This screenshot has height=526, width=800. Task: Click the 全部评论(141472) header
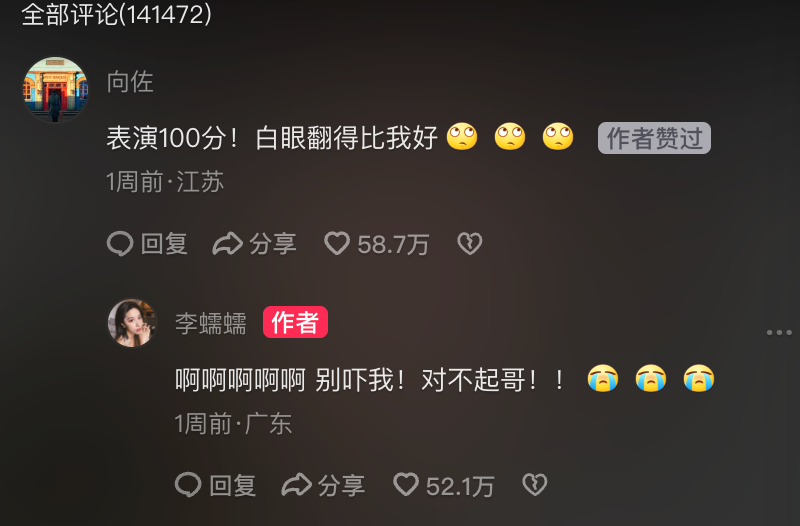click(116, 14)
